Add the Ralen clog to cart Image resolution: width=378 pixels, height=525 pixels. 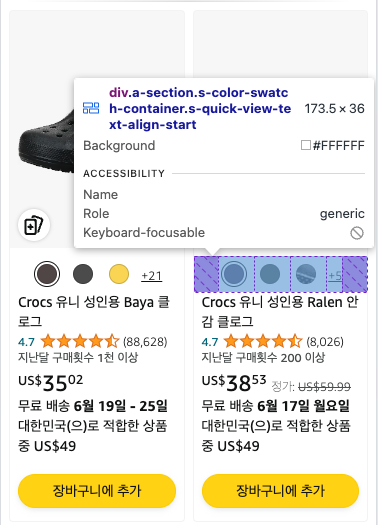tap(281, 491)
